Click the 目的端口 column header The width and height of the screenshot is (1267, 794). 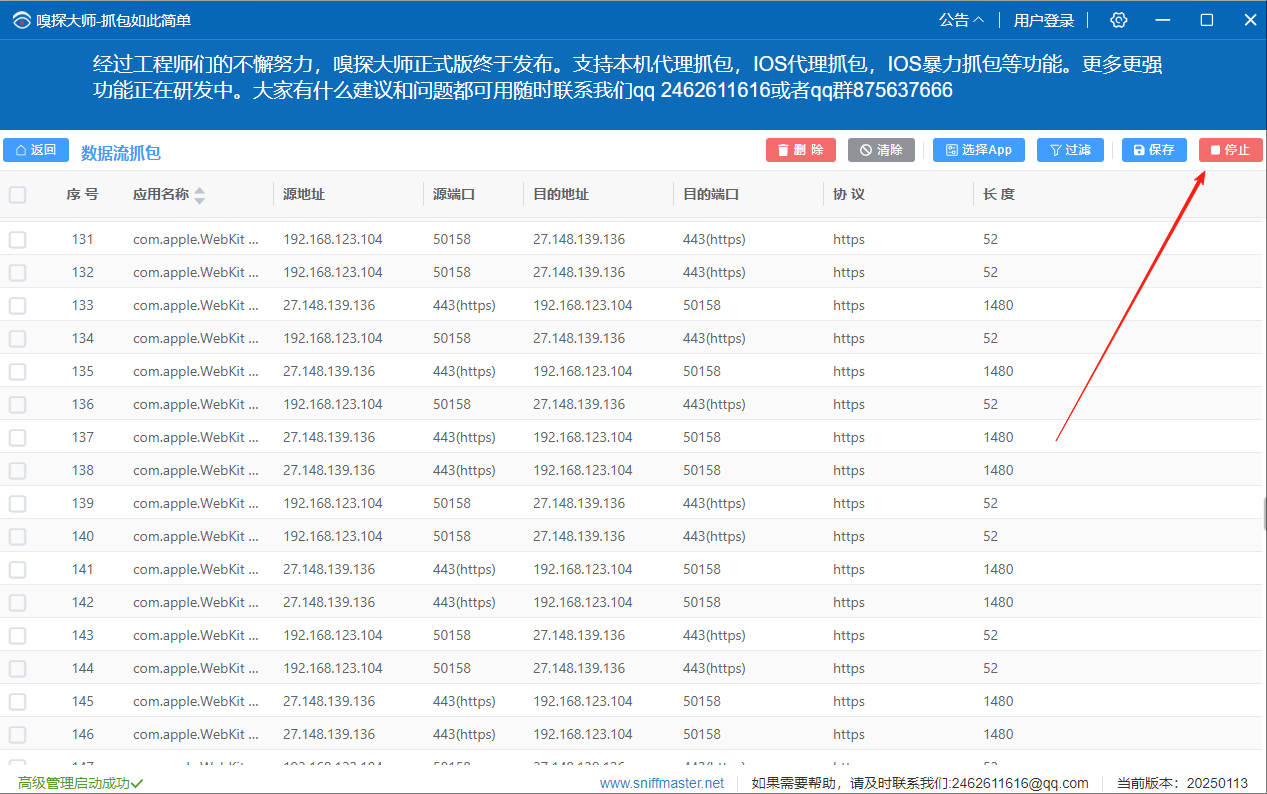click(711, 195)
